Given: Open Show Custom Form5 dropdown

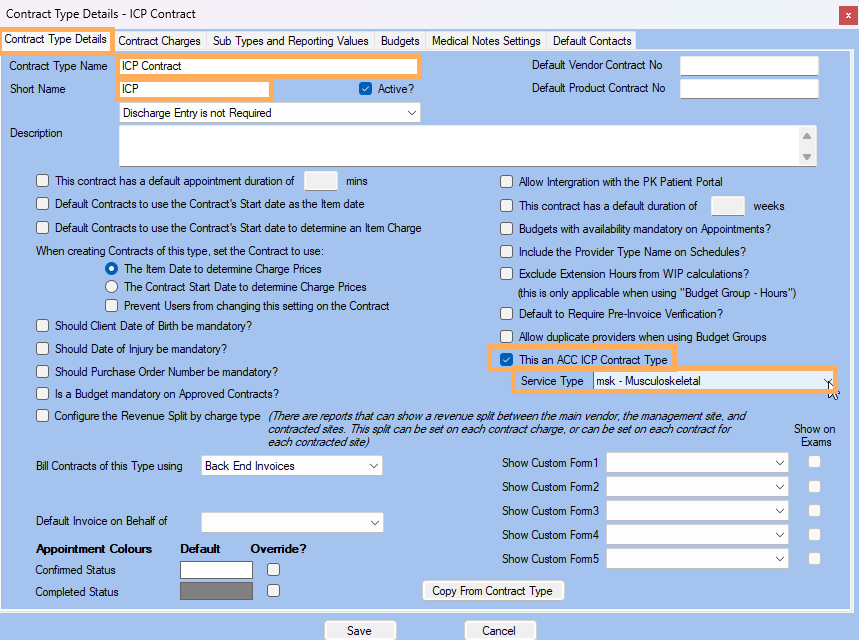Looking at the screenshot, I should [697, 559].
